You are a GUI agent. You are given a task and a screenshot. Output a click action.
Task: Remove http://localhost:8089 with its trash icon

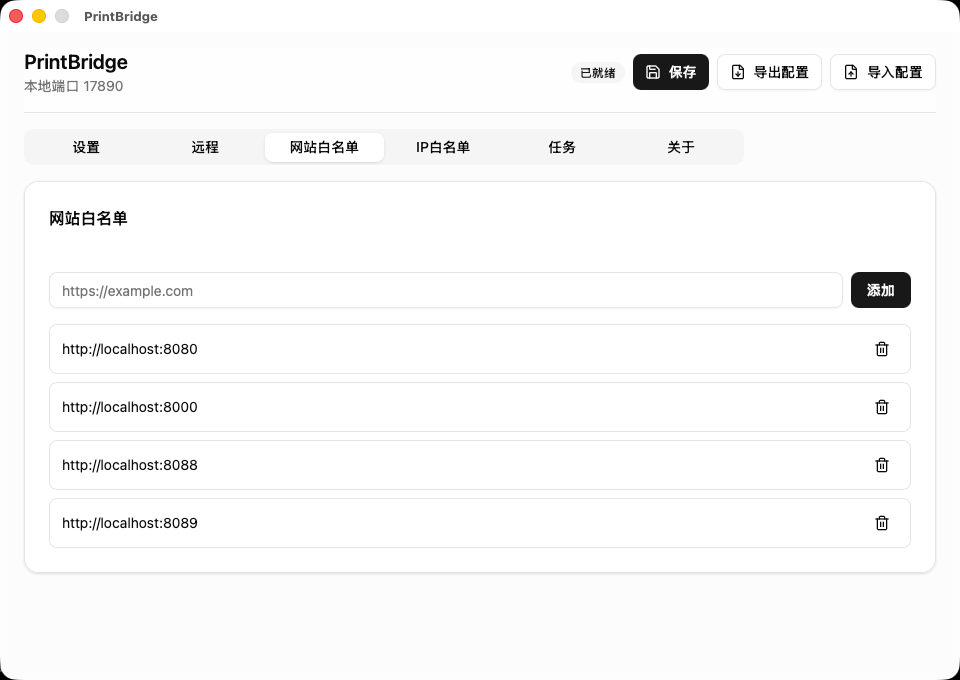click(x=882, y=523)
